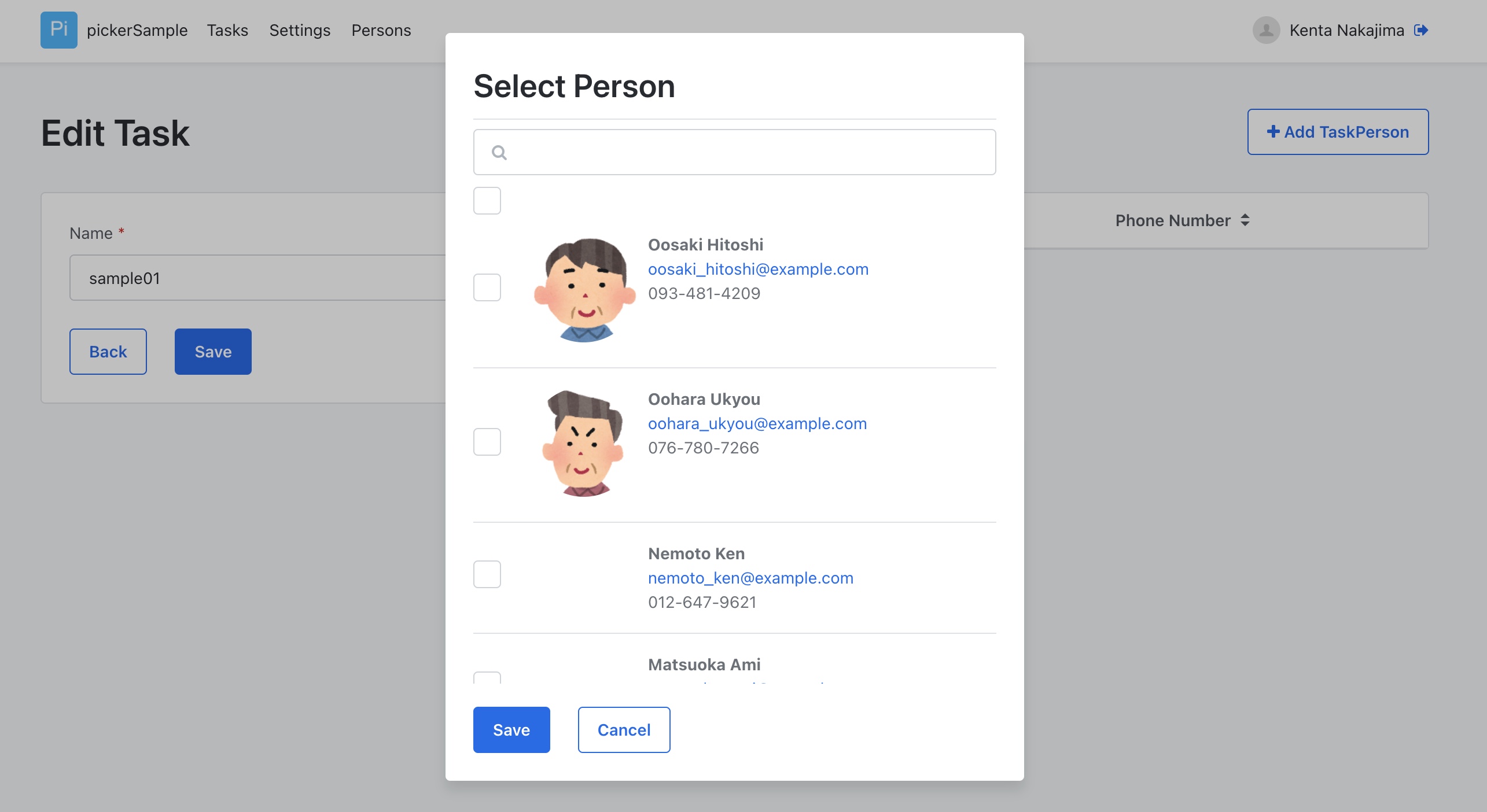Open the nemoto_ken@example.com email link
The height and width of the screenshot is (812, 1487).
click(x=750, y=578)
